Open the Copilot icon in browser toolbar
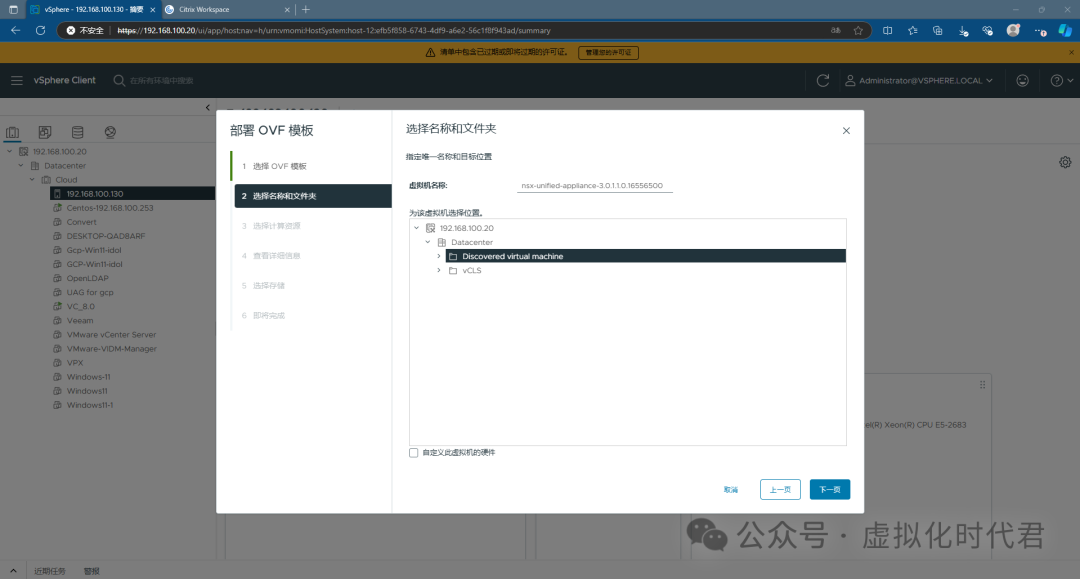The height and width of the screenshot is (579, 1080). [x=1065, y=30]
